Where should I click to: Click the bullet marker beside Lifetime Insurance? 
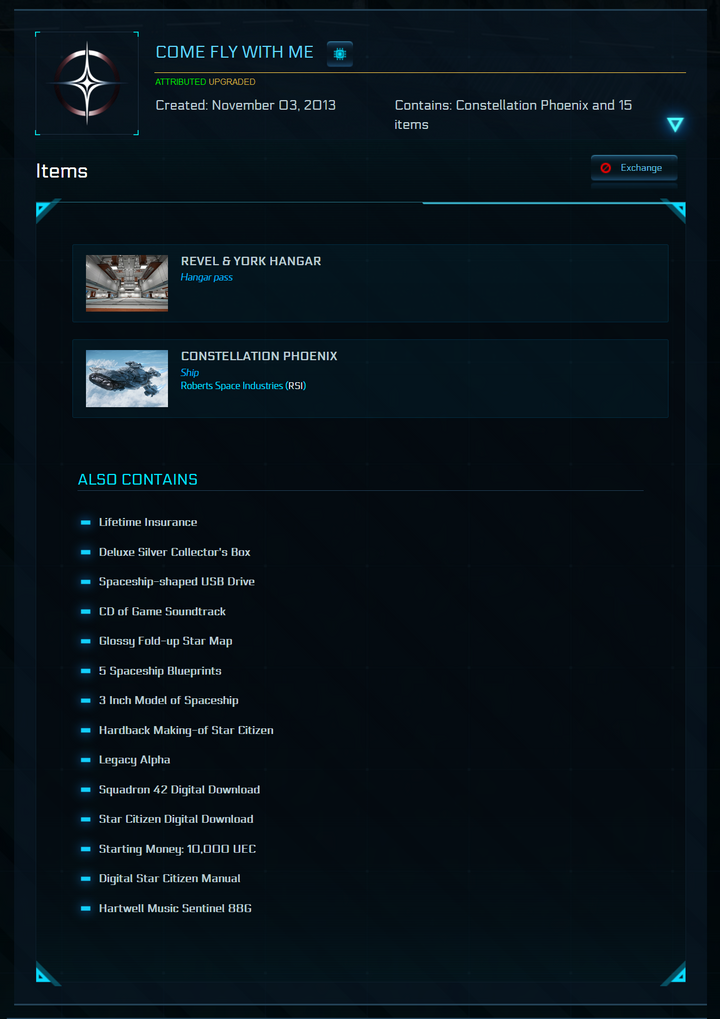pos(86,522)
